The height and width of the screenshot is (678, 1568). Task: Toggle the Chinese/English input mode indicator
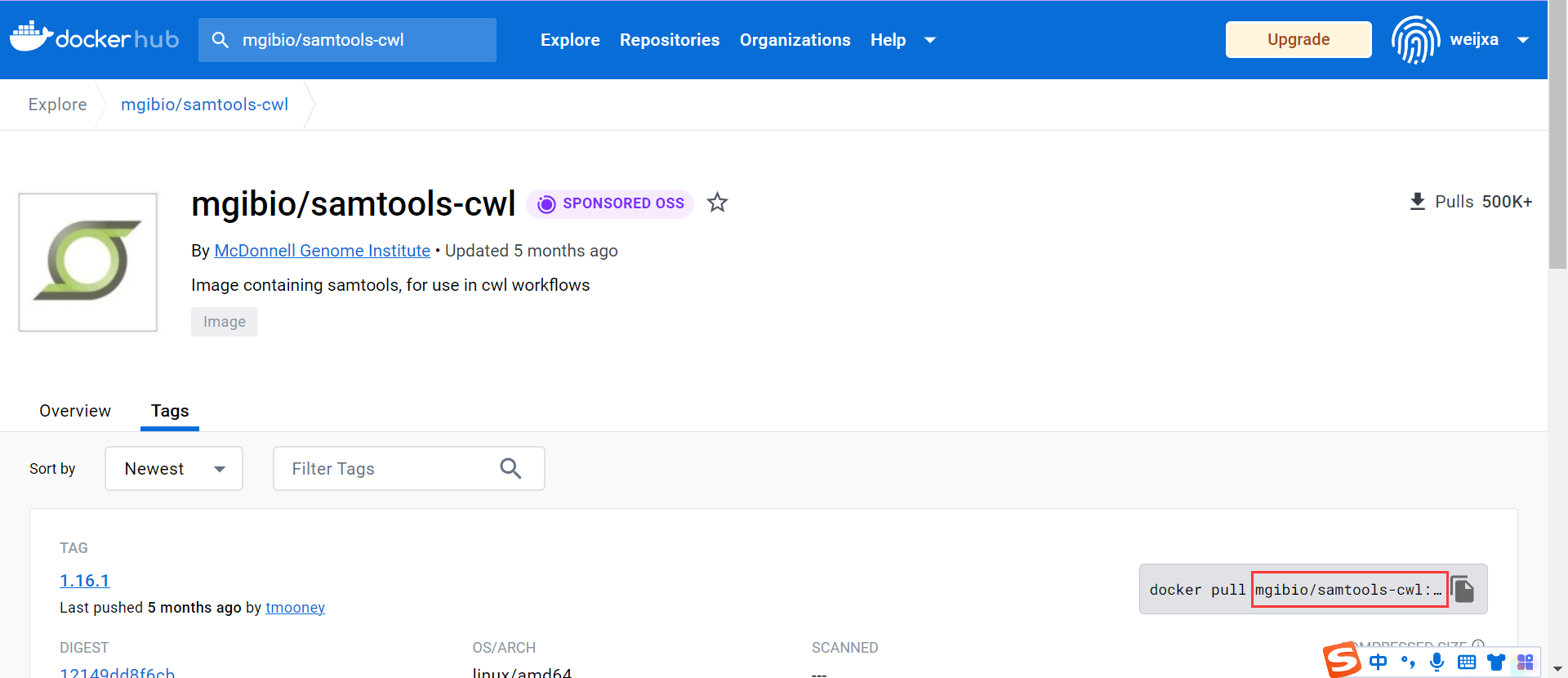pyautogui.click(x=1378, y=662)
